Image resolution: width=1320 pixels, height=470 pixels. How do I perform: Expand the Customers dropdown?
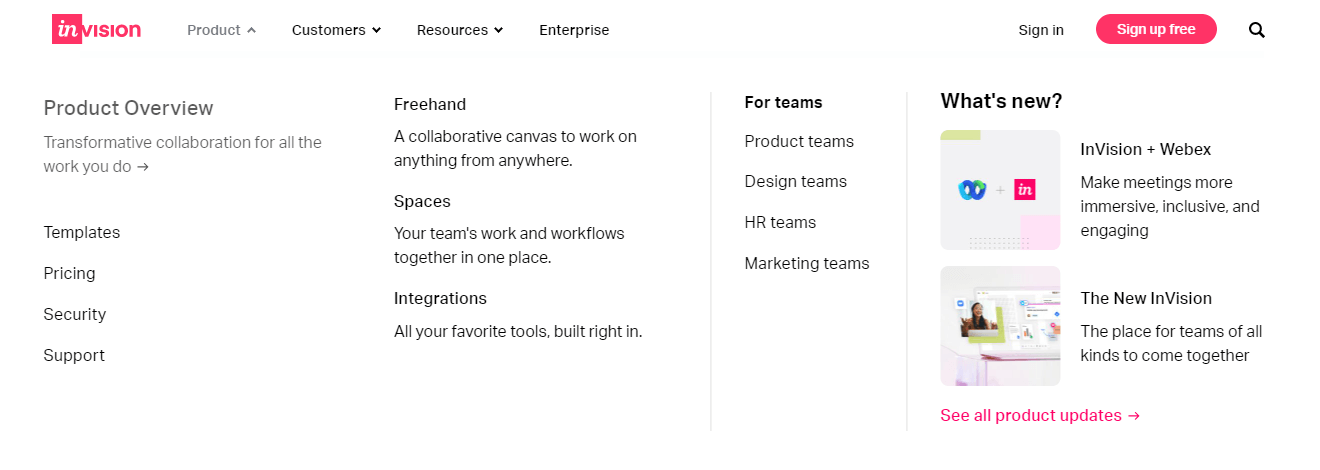tap(336, 30)
